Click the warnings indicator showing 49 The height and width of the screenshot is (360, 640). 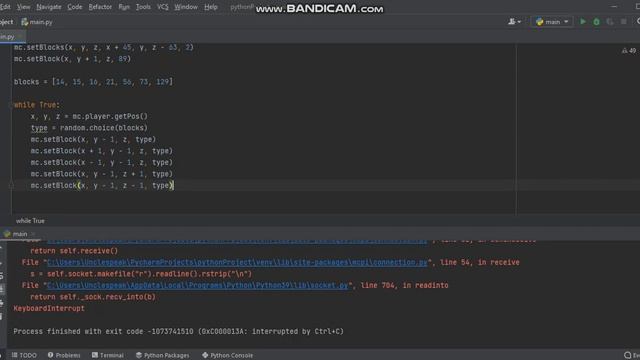629,51
